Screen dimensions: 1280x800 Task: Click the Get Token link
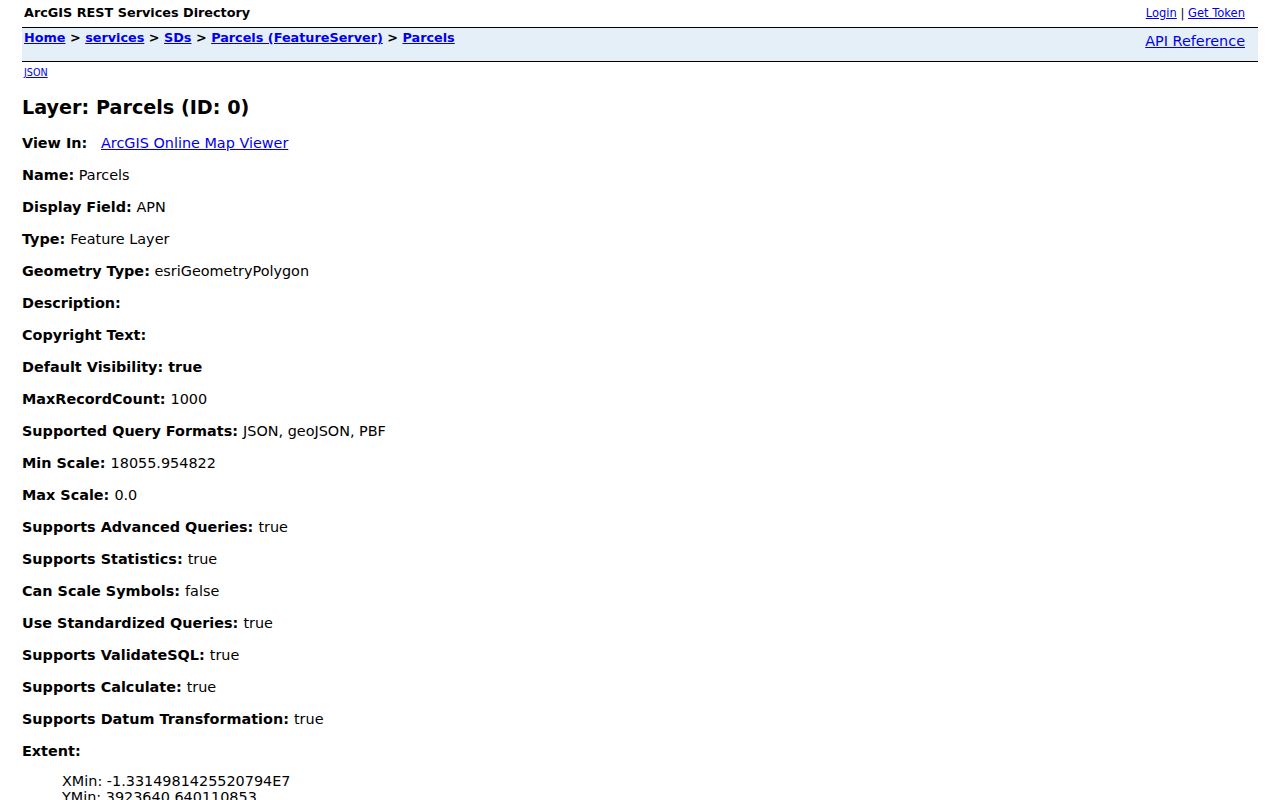click(1216, 13)
